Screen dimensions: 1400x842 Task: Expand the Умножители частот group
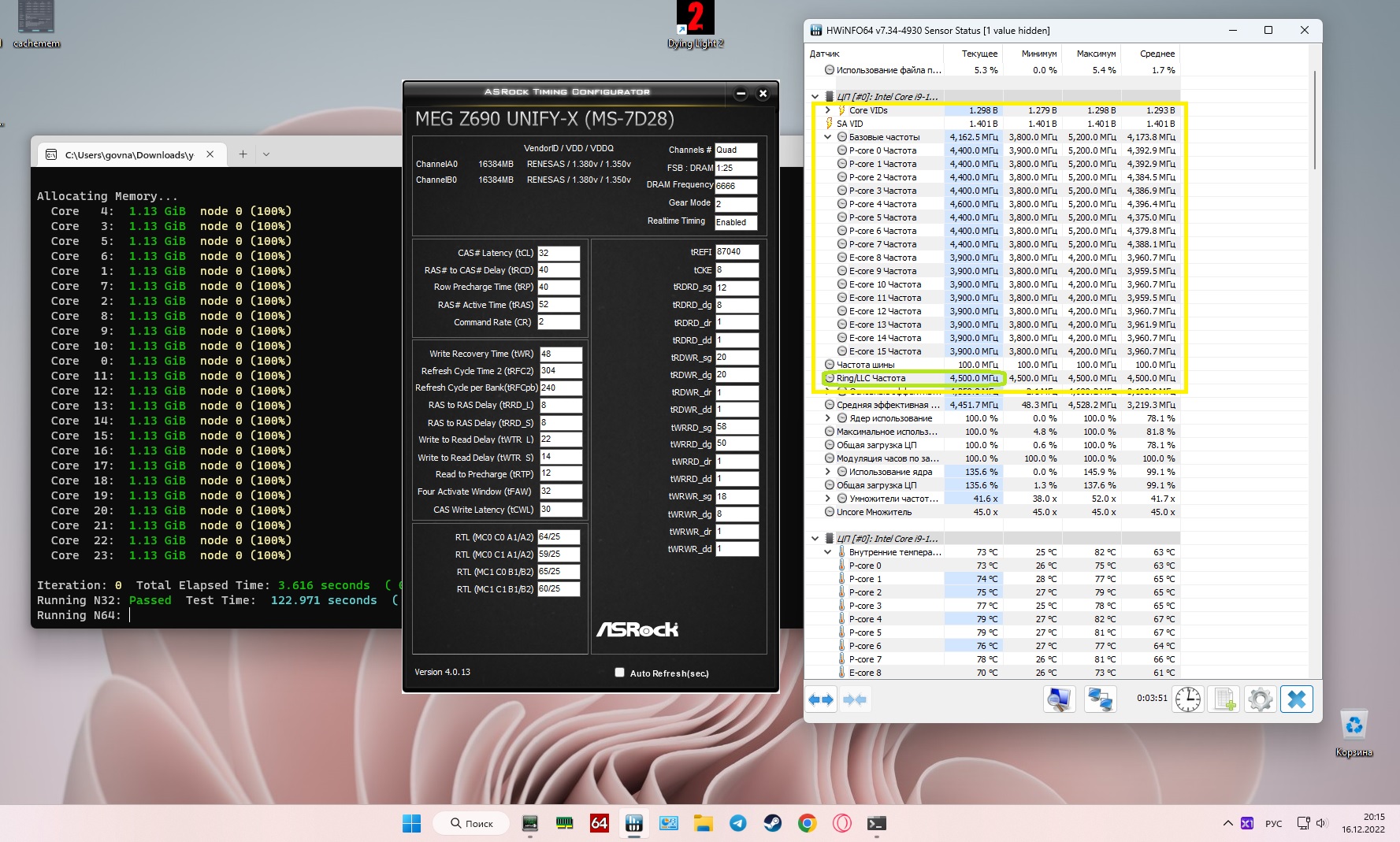point(827,499)
